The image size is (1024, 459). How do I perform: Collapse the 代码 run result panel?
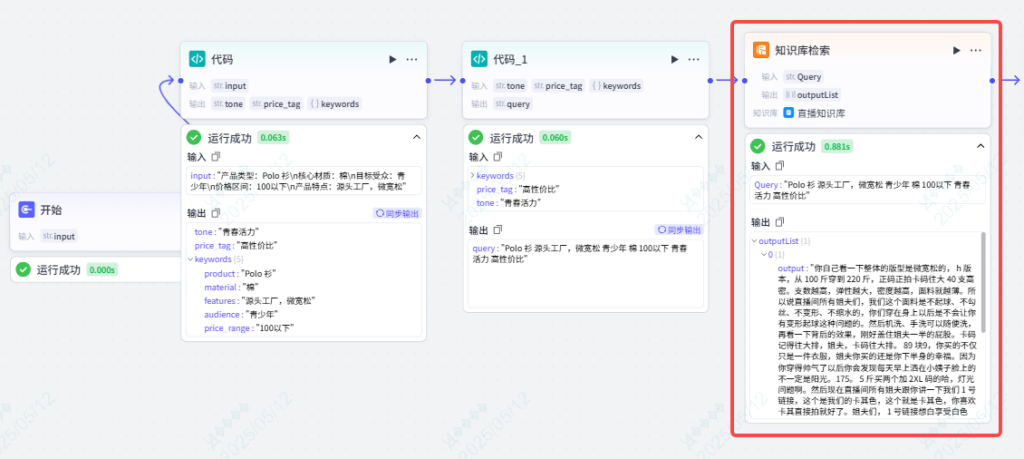(x=416, y=137)
